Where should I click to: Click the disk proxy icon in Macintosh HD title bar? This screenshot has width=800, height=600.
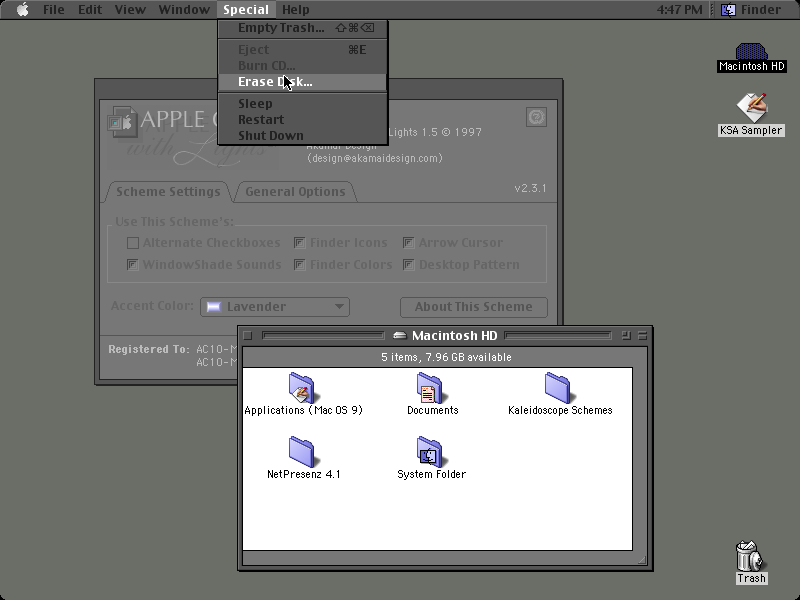tap(399, 335)
